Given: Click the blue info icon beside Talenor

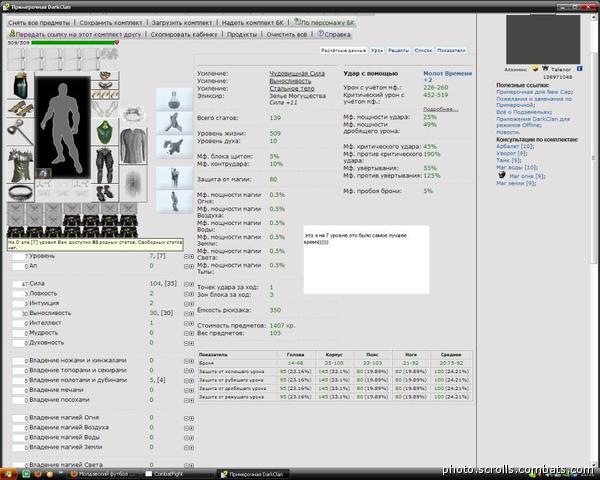Looking at the screenshot, I should click(x=579, y=69).
